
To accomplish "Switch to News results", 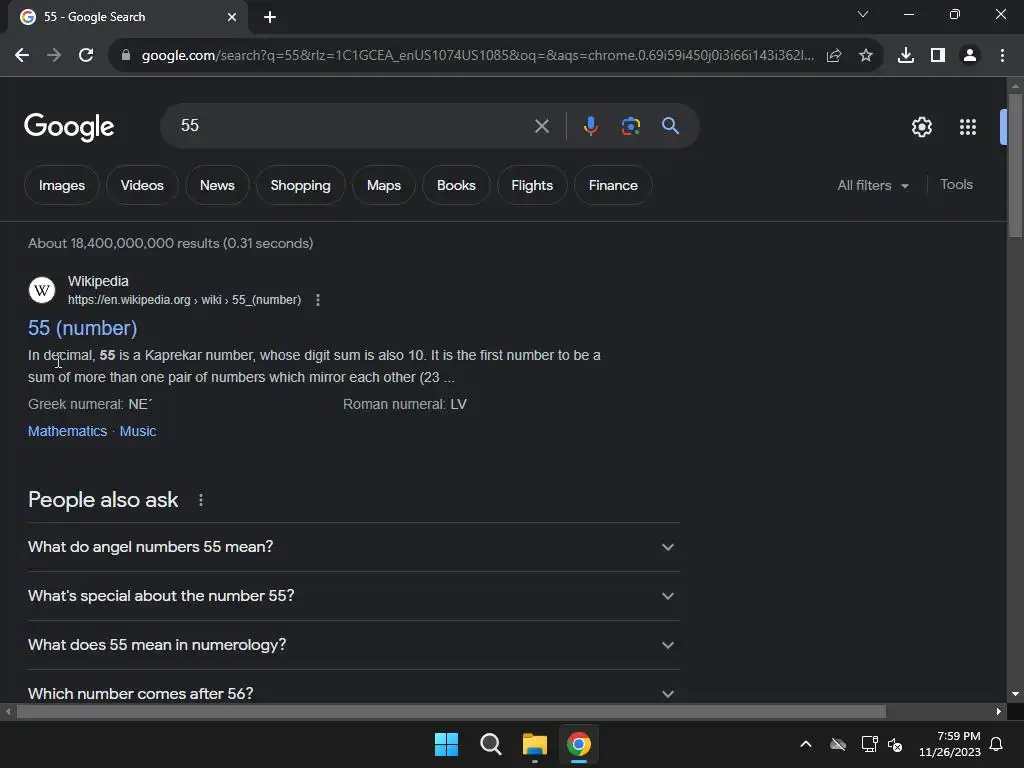I will click(x=217, y=185).
